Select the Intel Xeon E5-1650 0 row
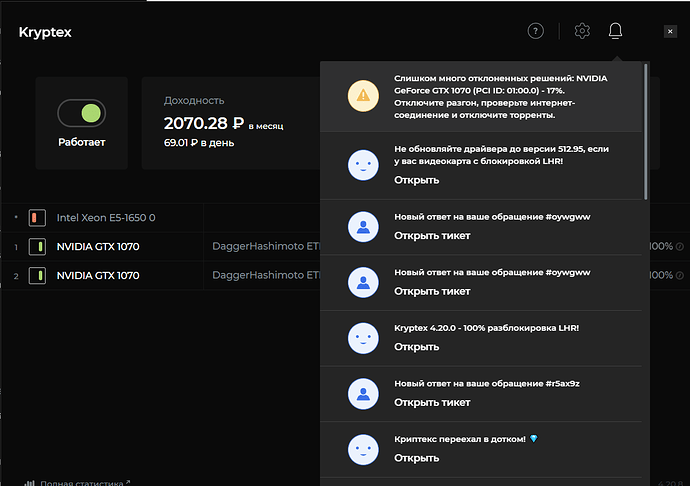 [x=161, y=217]
